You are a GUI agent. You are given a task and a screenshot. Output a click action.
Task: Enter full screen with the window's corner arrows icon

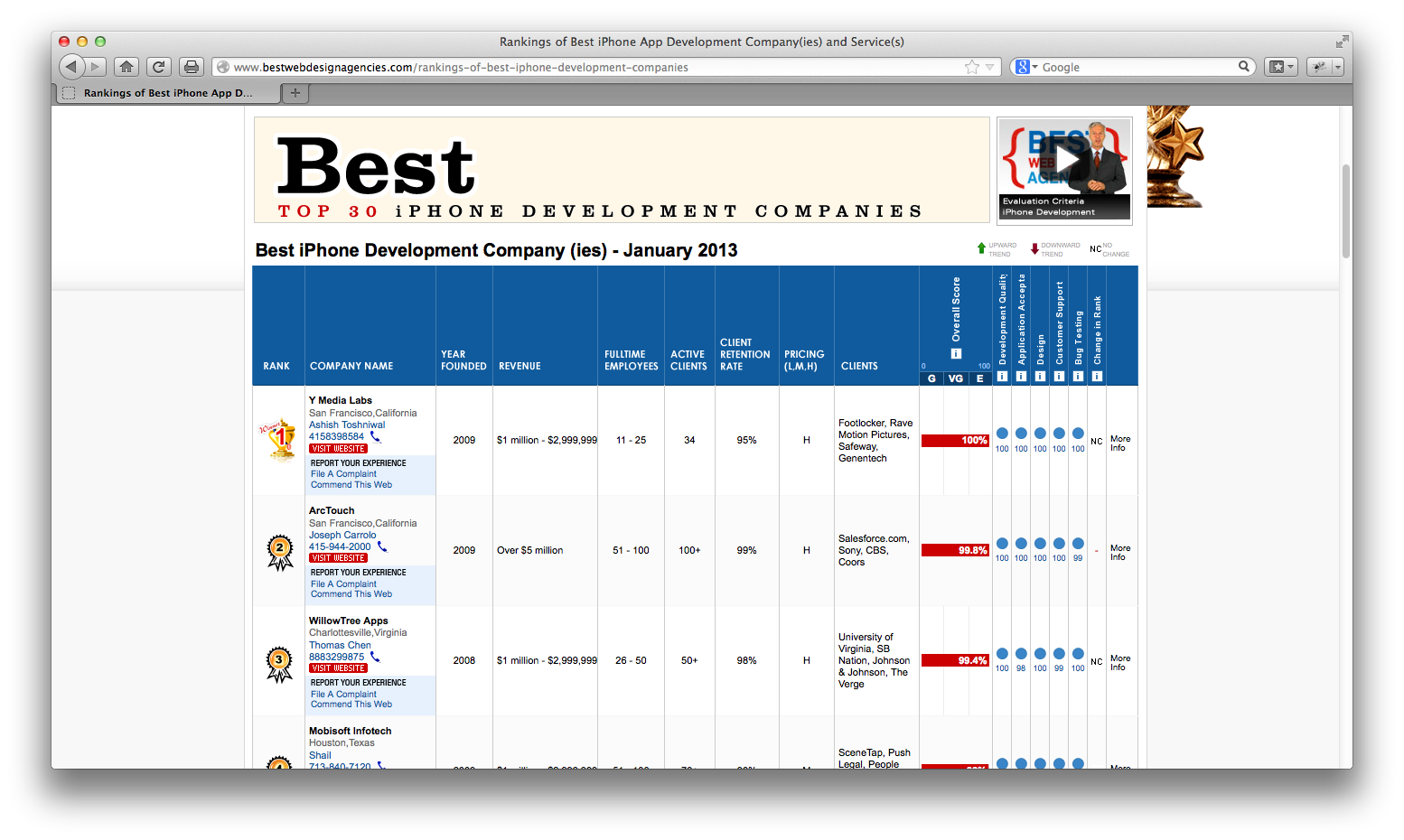coord(1342,42)
